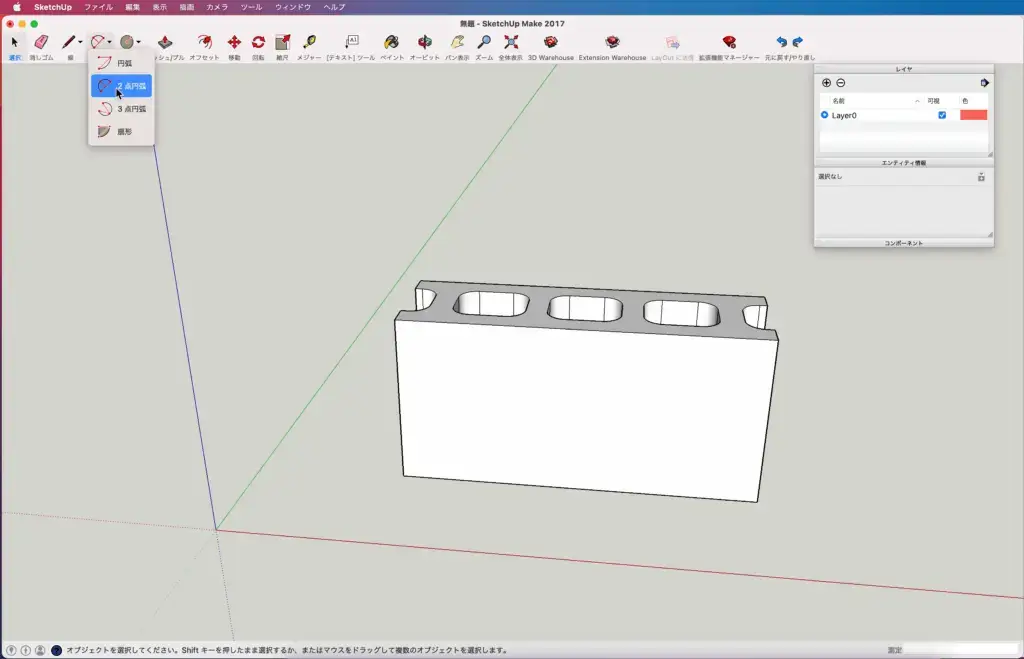Open the SketchUp application menu

click(53, 7)
